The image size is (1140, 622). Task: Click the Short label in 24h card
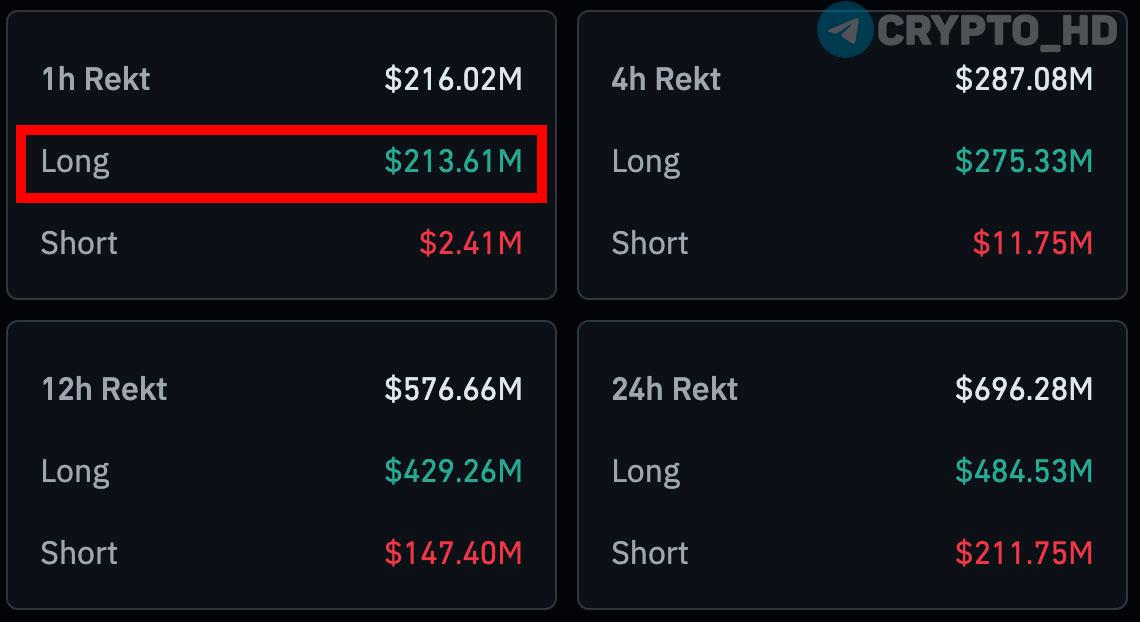pyautogui.click(x=649, y=554)
